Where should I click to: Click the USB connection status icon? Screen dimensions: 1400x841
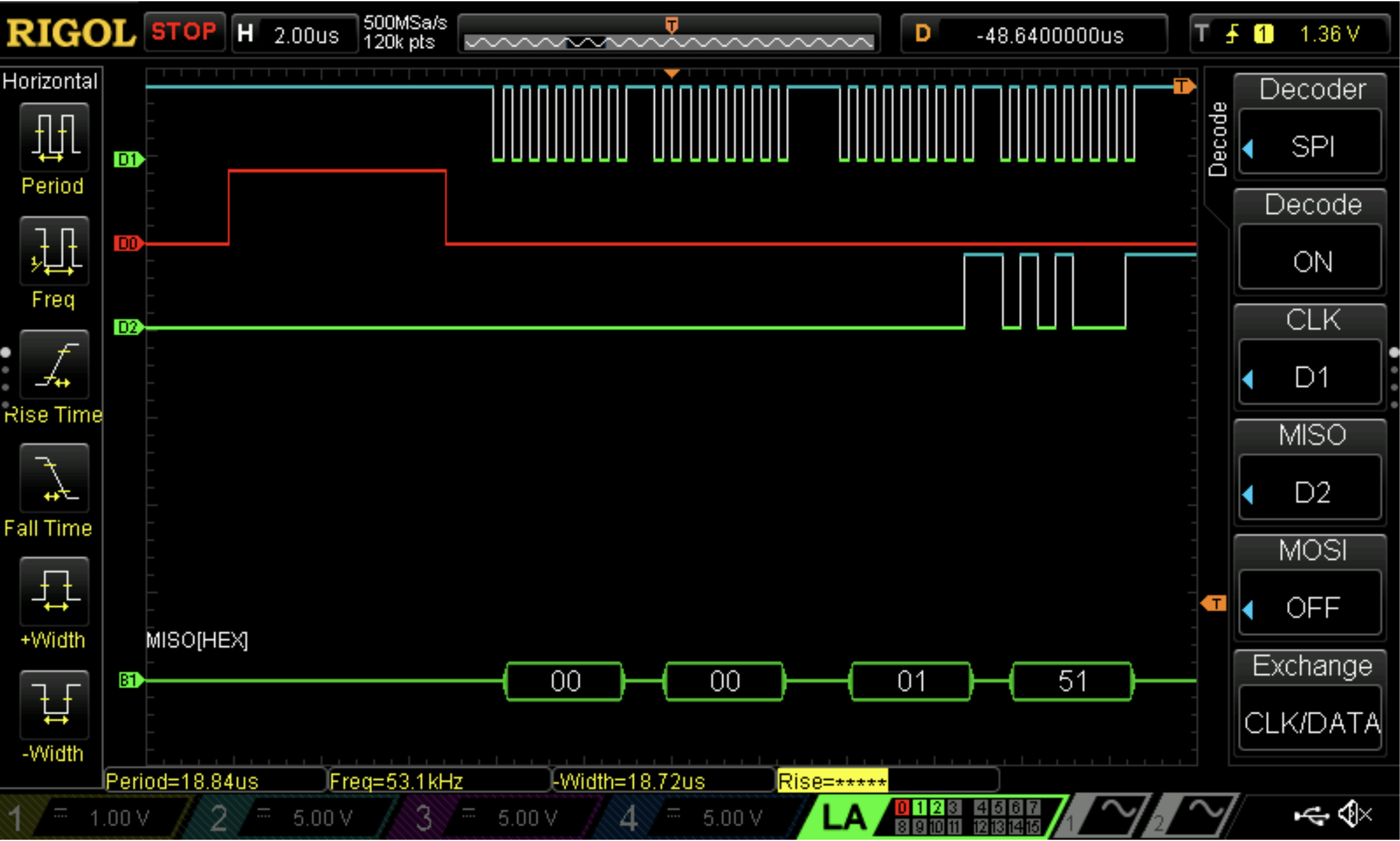tap(1311, 815)
